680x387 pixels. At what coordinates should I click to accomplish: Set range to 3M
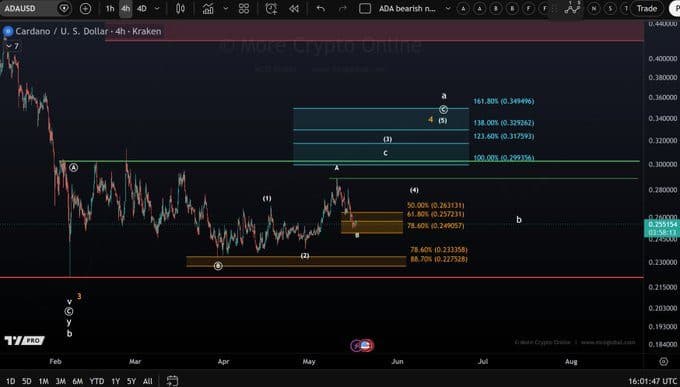point(60,381)
